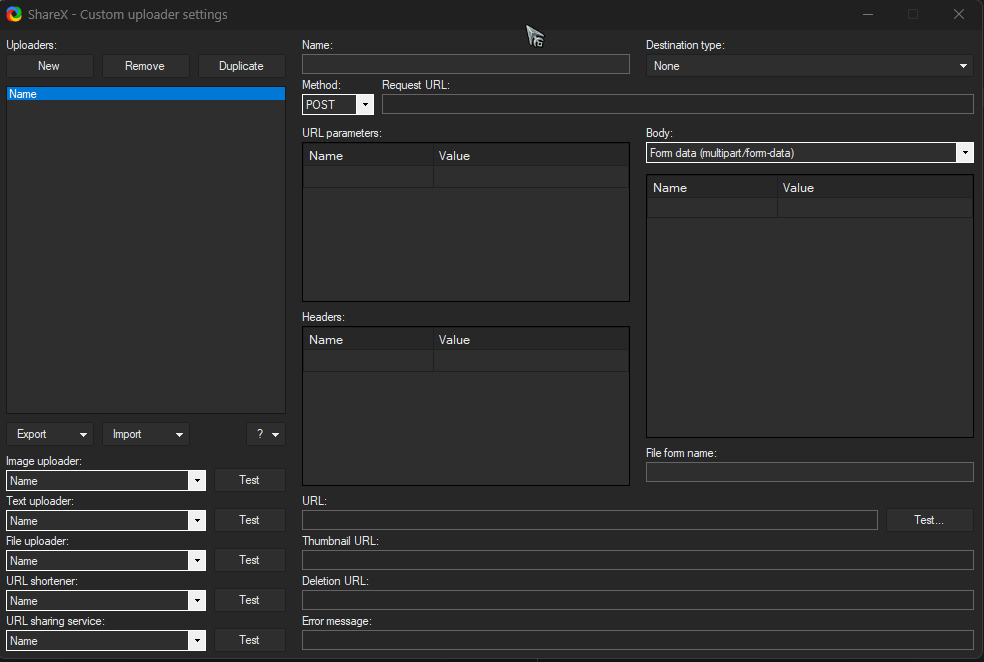Open the Export dropdown menu
Screen dimensions: 984x662
(x=49, y=434)
